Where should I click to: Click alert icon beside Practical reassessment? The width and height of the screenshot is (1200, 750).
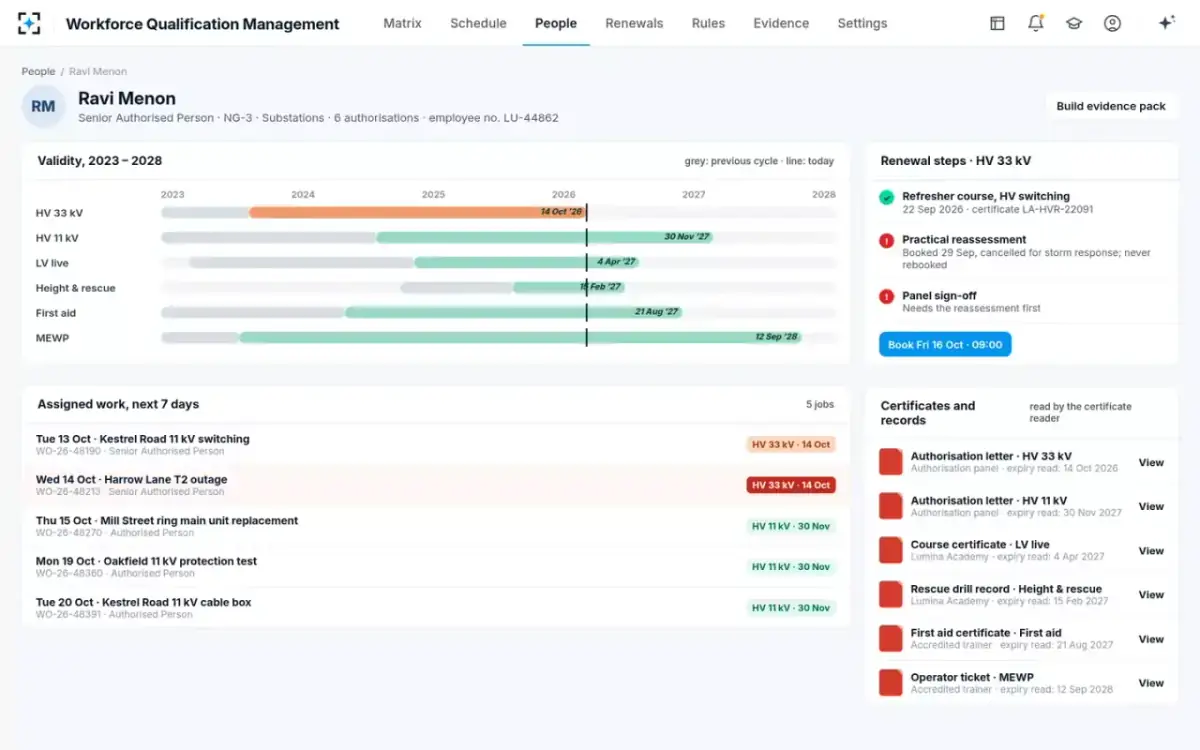[x=886, y=241]
